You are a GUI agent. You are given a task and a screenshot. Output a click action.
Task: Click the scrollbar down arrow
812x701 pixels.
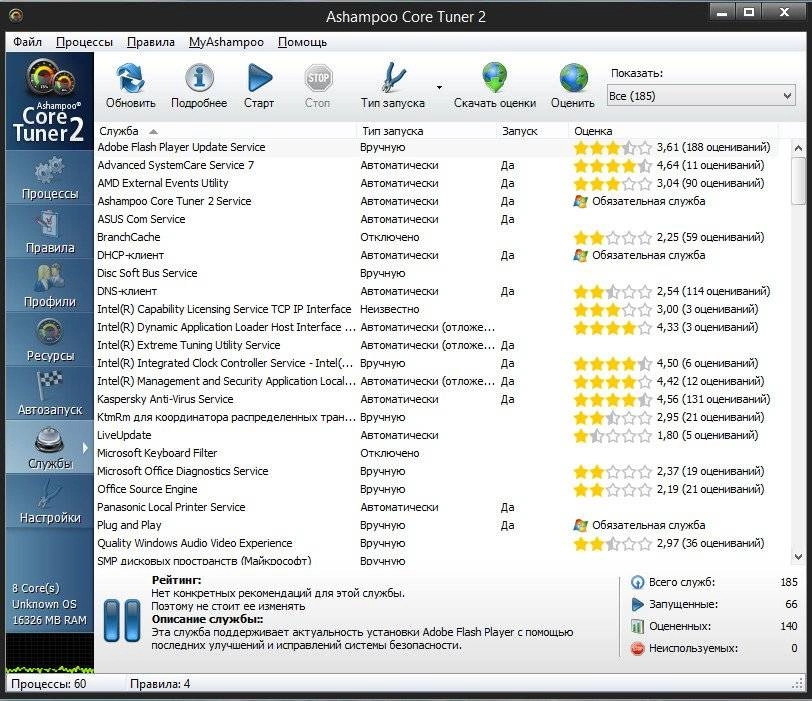(798, 557)
